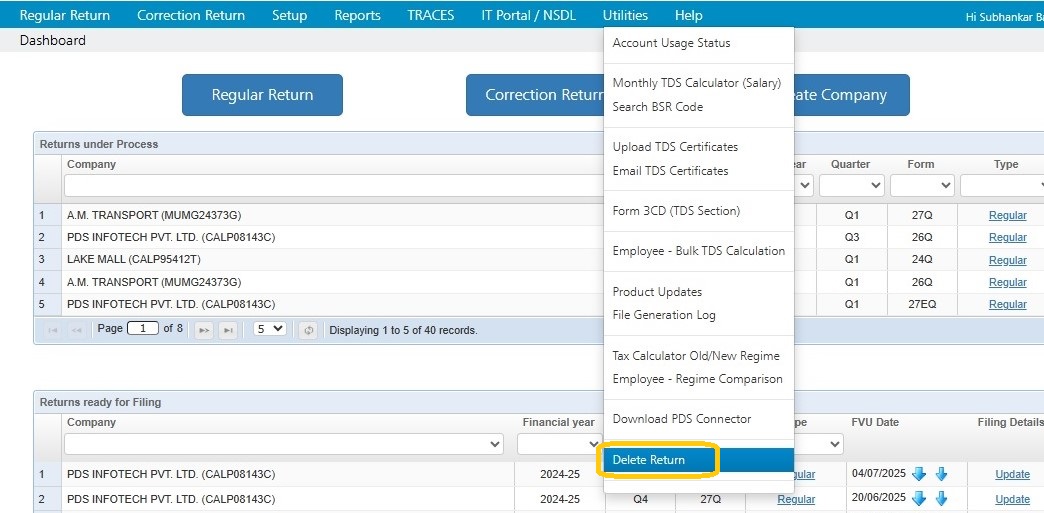Click left download arrow beside 20/06/2025
The image size is (1044, 513).
tap(919, 498)
